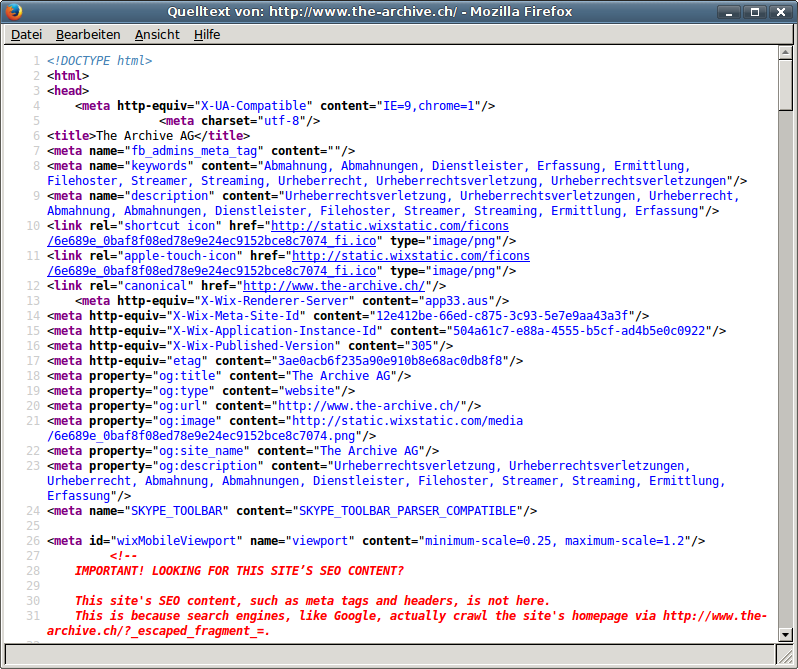The width and height of the screenshot is (798, 669).
Task: Click the vertical scrollbar thumb
Action: [x=785, y=84]
